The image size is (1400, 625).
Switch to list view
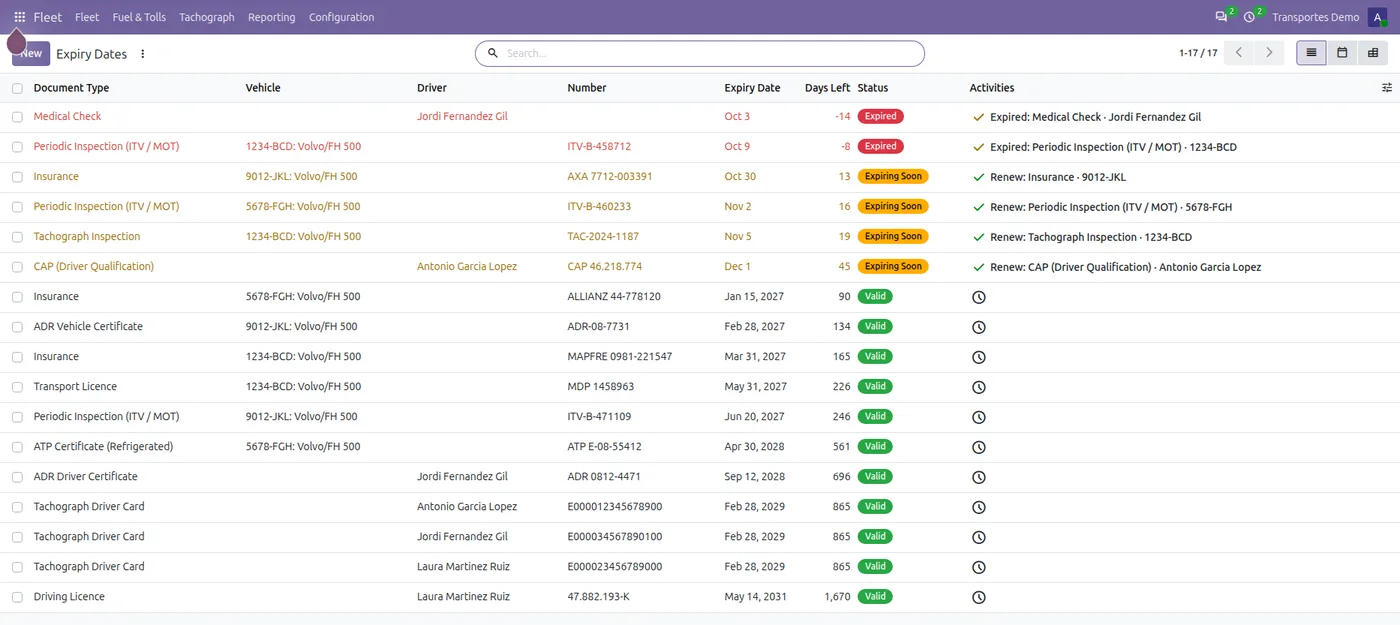point(1311,53)
